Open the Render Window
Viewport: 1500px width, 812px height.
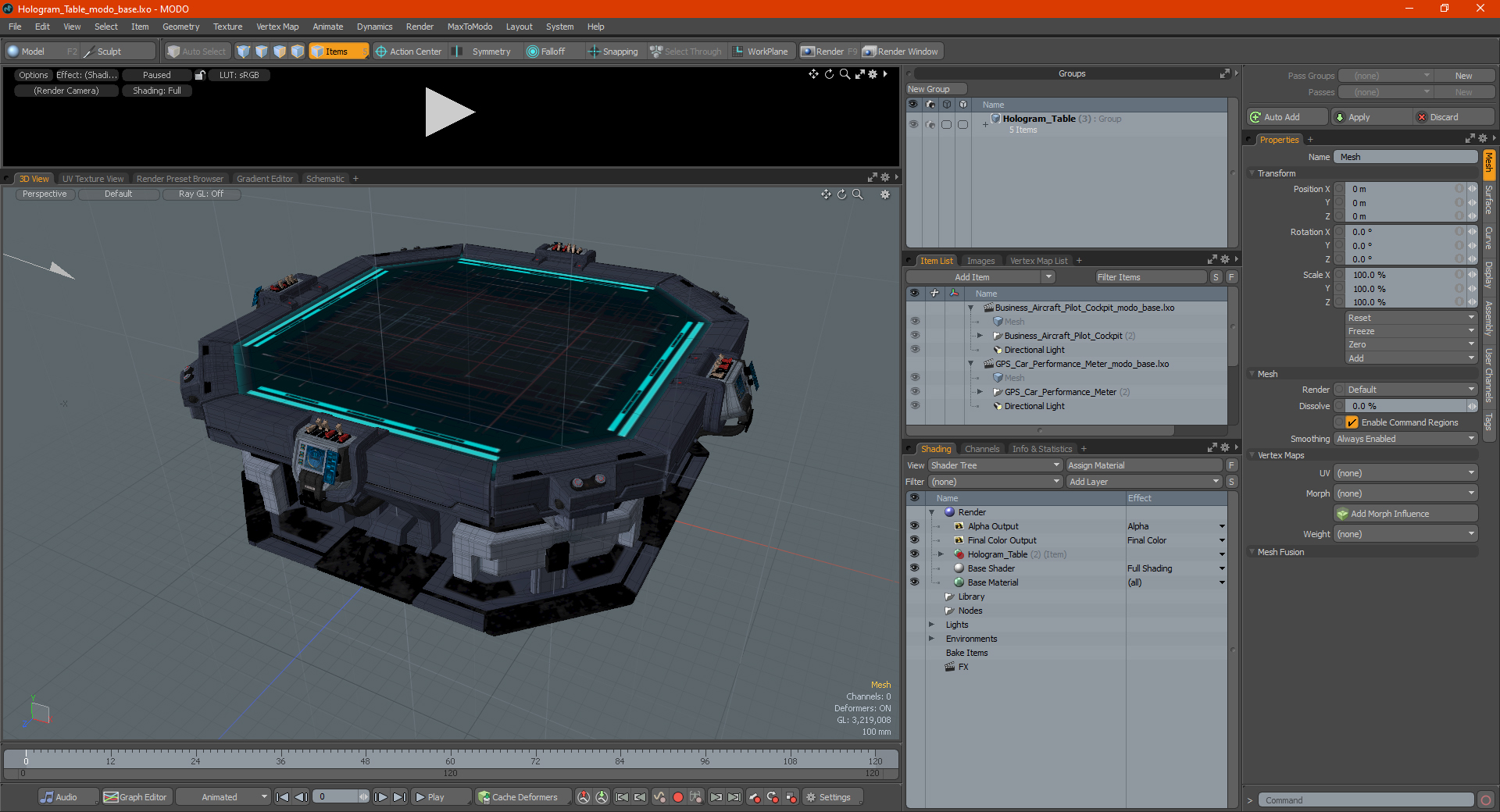tap(902, 52)
